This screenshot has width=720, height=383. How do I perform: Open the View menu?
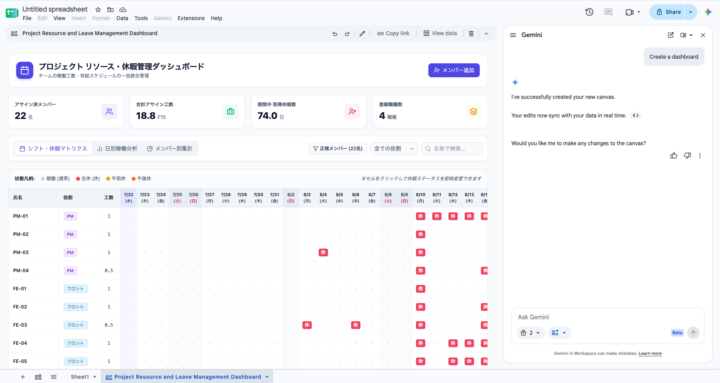[x=59, y=18]
